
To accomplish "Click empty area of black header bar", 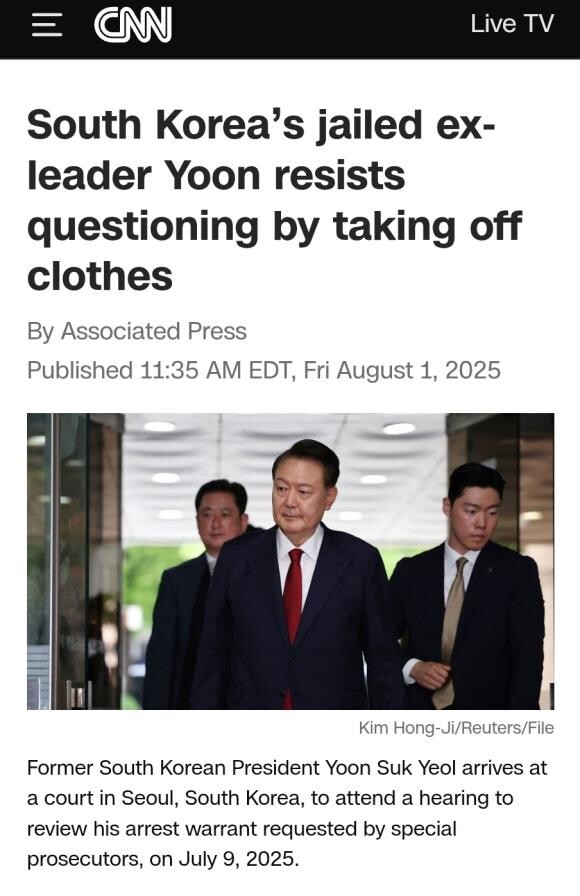I will point(320,26).
